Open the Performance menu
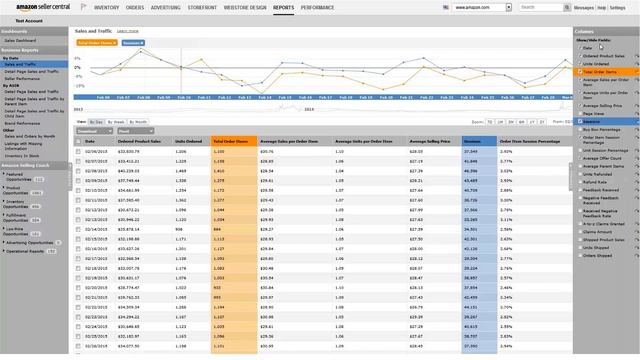 [x=318, y=8]
